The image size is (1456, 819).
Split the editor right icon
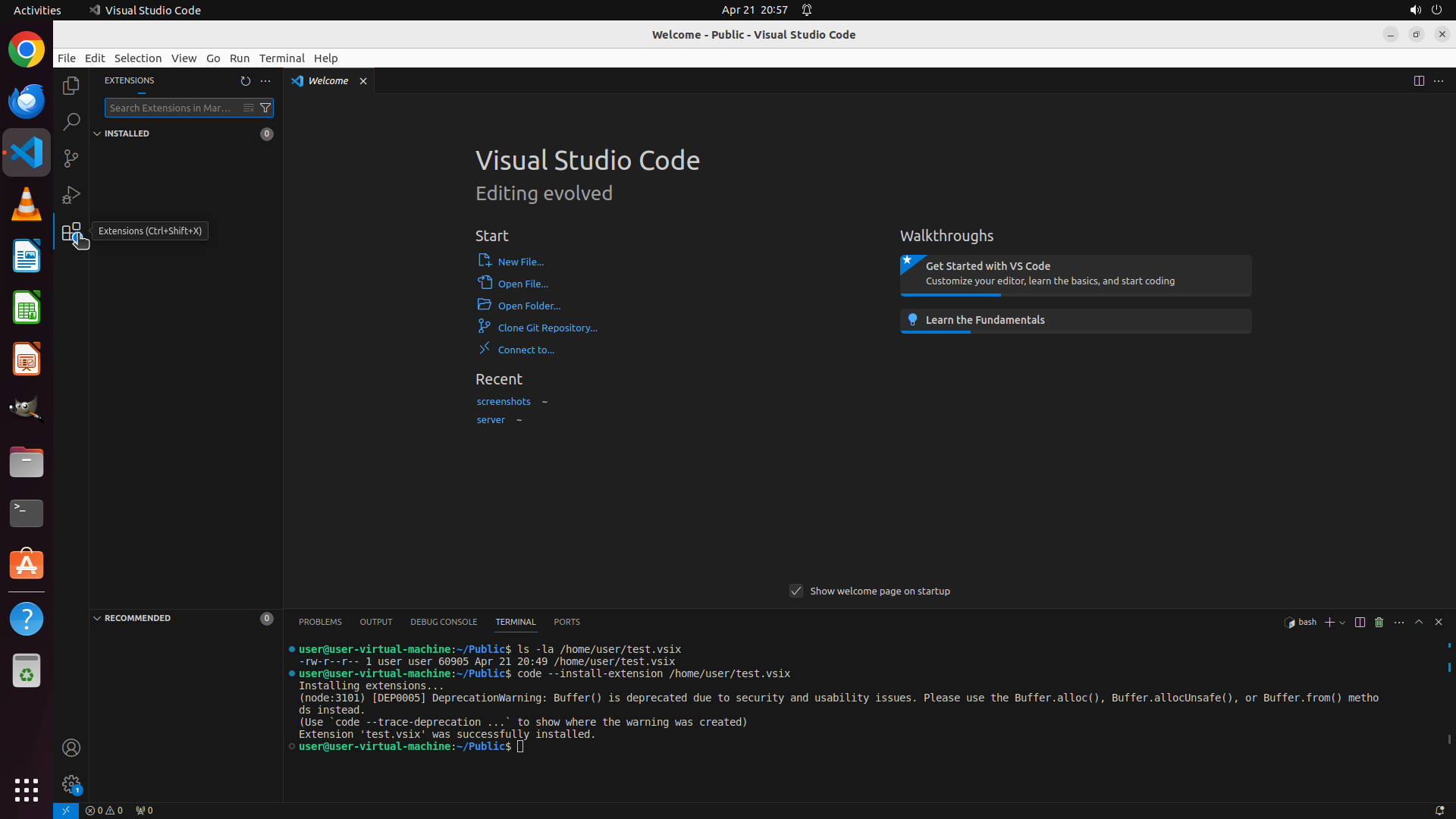[x=1419, y=81]
